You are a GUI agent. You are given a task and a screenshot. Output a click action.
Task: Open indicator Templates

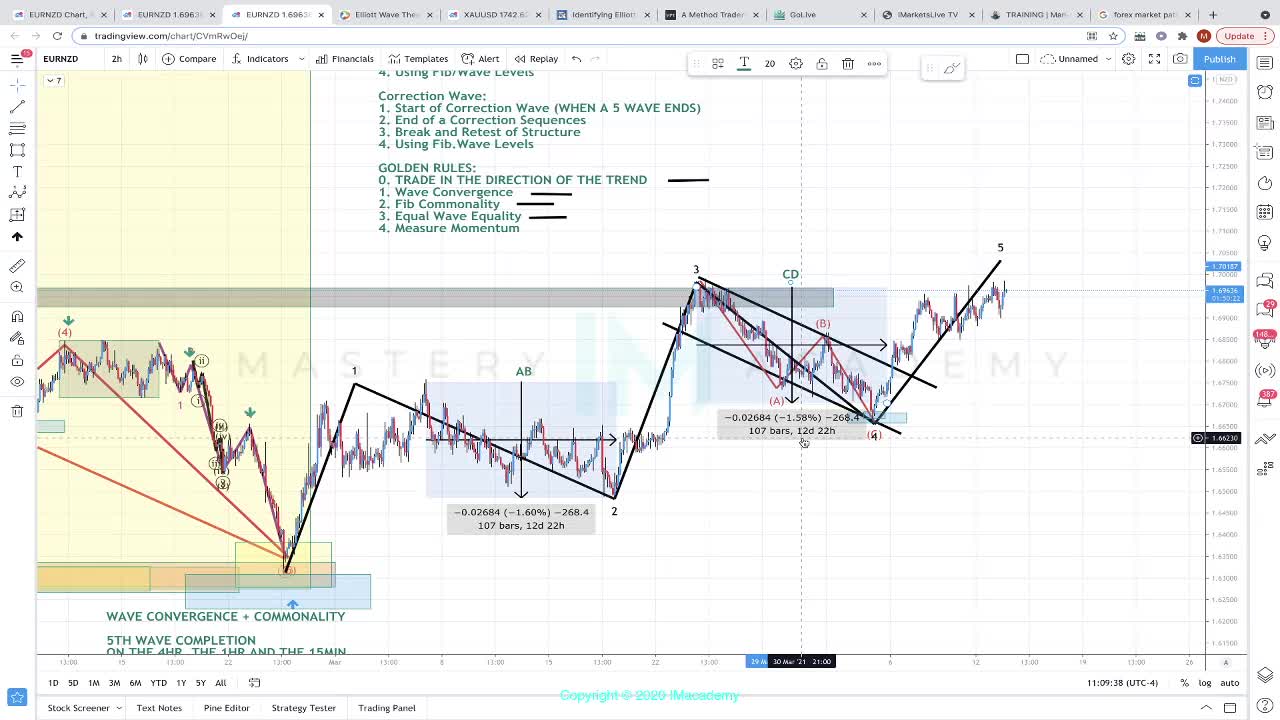point(418,59)
